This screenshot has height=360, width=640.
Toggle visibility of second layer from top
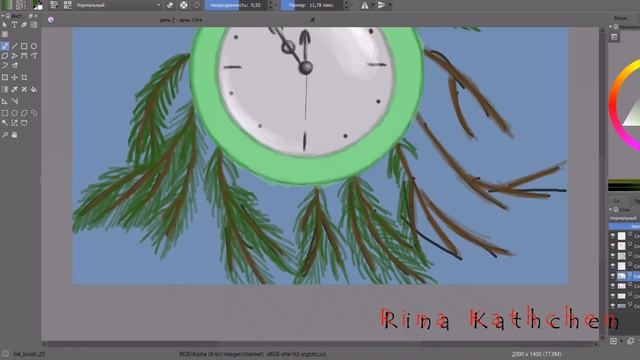[x=613, y=246]
